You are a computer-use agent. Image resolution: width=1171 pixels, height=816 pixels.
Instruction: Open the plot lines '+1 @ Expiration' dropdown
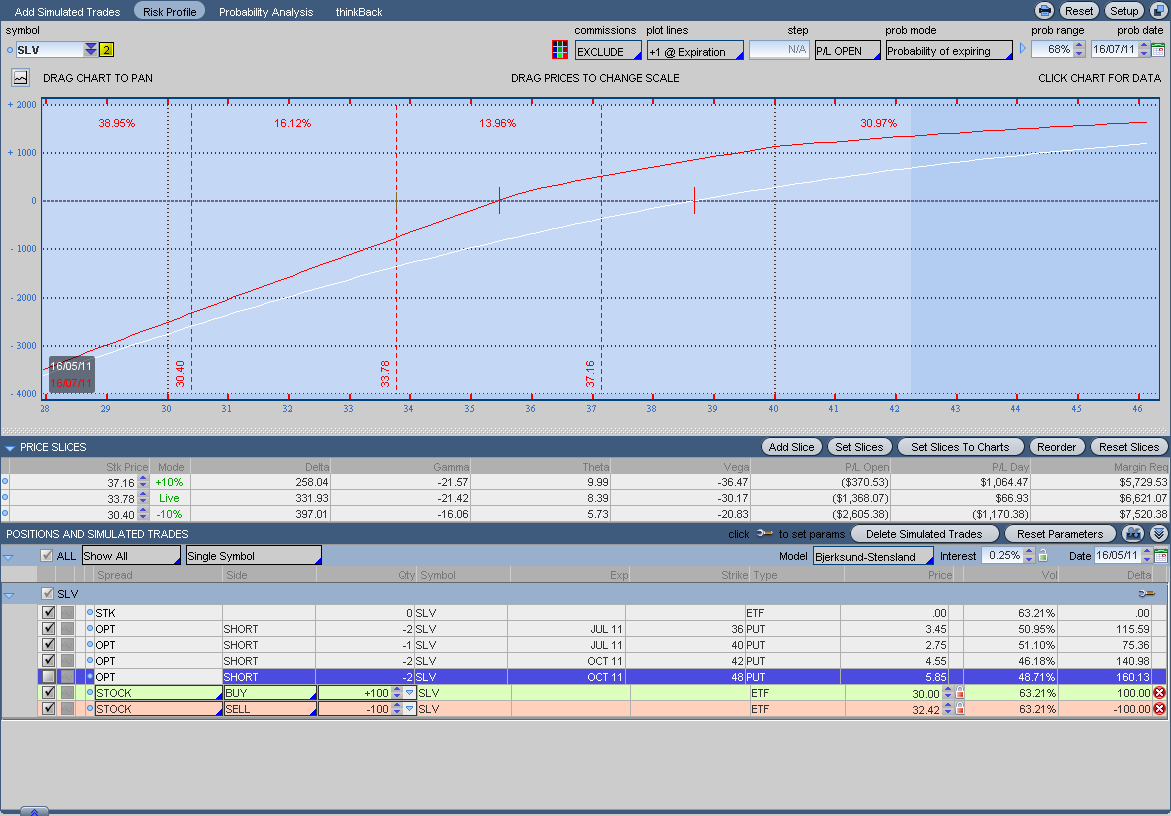[695, 51]
